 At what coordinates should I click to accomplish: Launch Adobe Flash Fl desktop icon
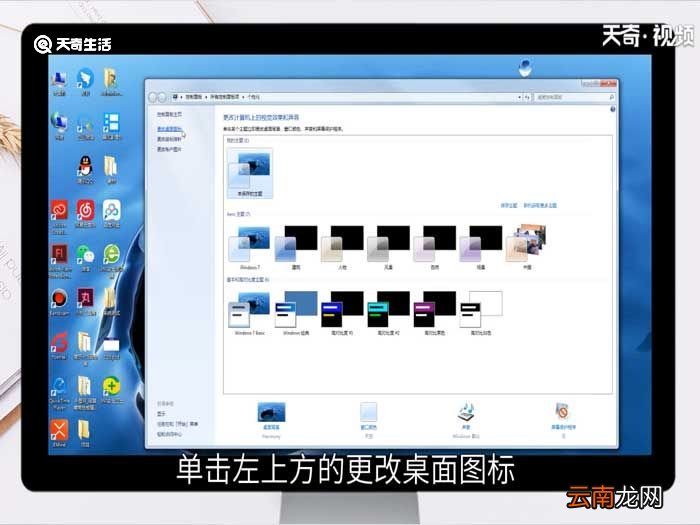tap(59, 254)
